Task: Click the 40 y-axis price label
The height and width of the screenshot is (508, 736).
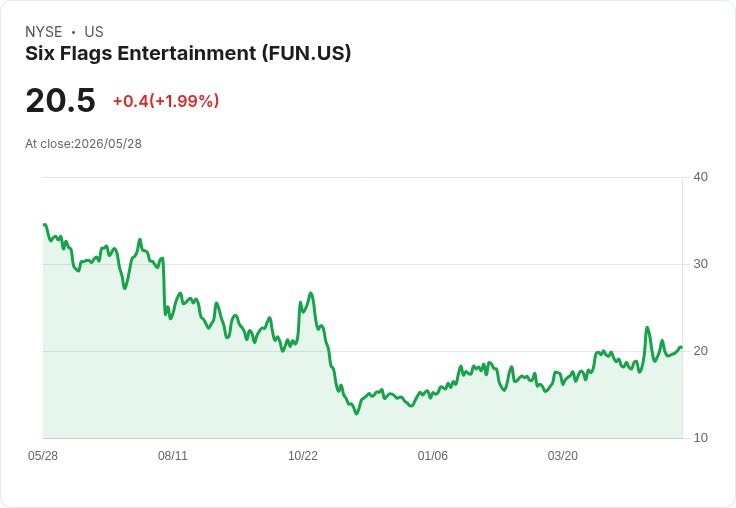Action: tap(700, 177)
